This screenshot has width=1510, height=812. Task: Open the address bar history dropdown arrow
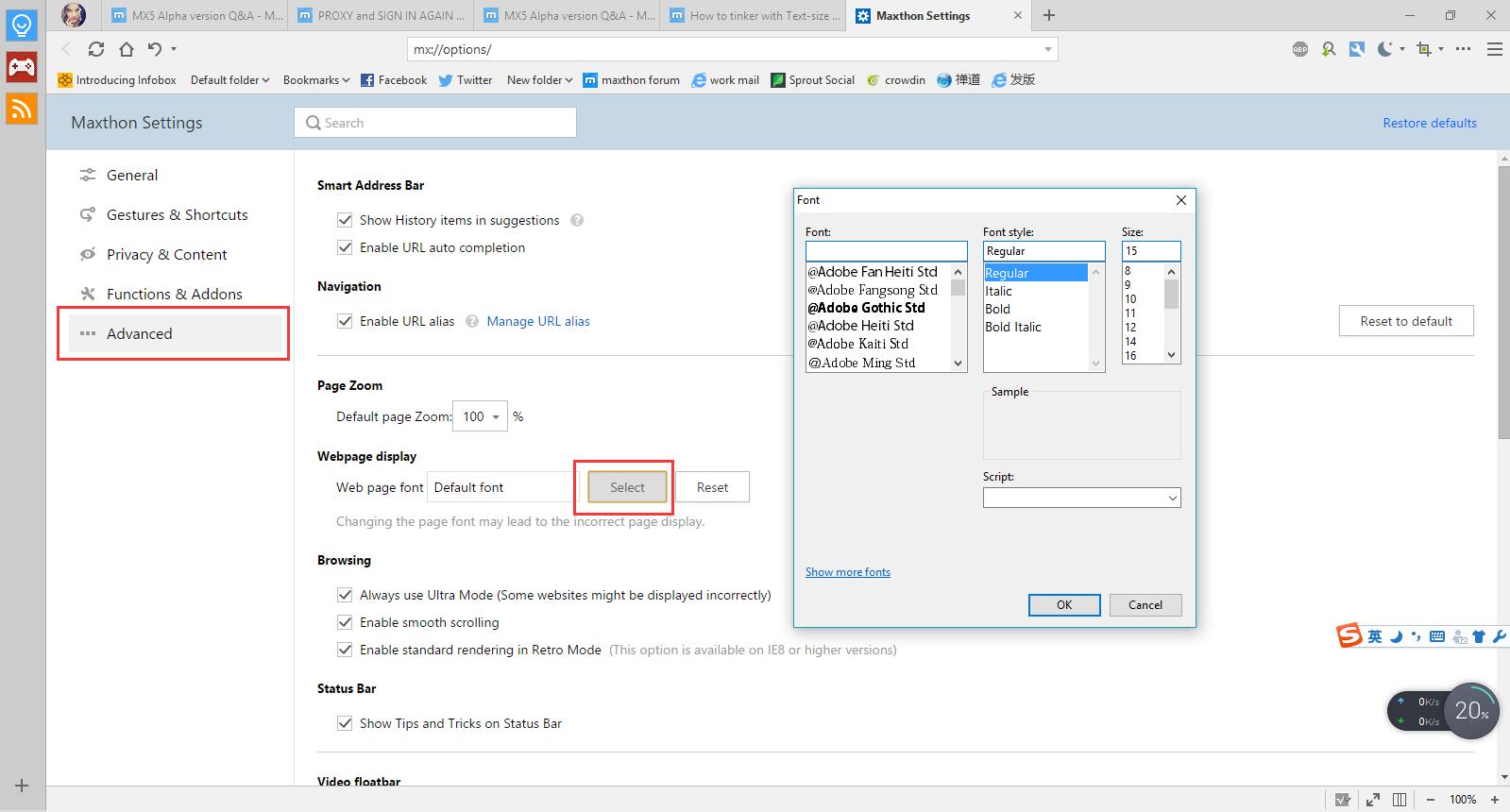tap(1047, 49)
